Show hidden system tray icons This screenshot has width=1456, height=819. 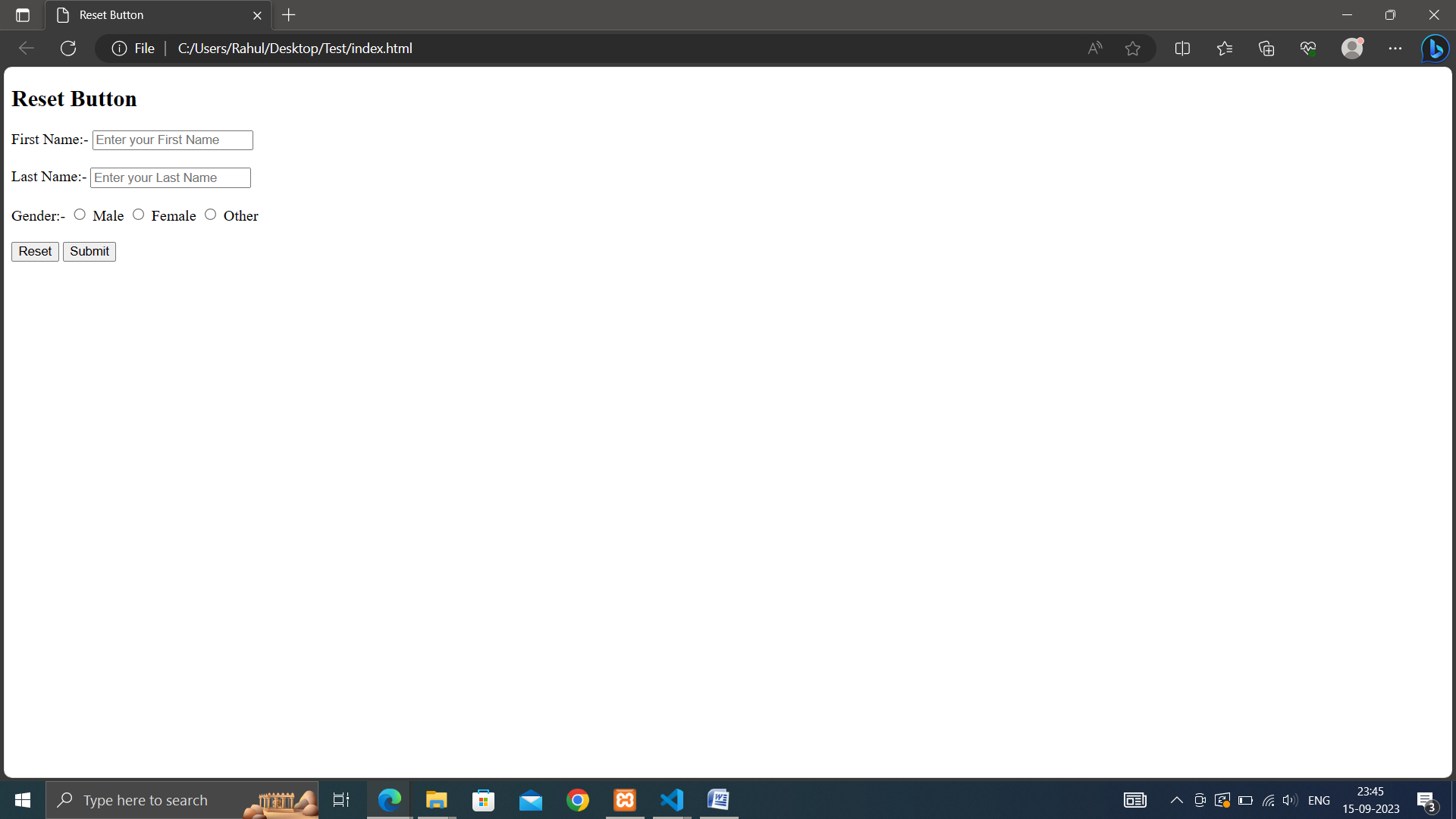point(1177,800)
